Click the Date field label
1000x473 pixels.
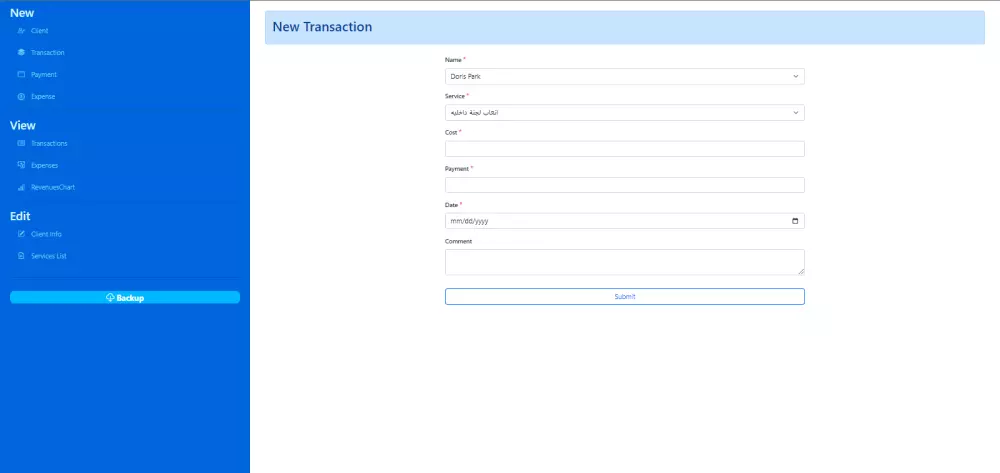coord(452,205)
